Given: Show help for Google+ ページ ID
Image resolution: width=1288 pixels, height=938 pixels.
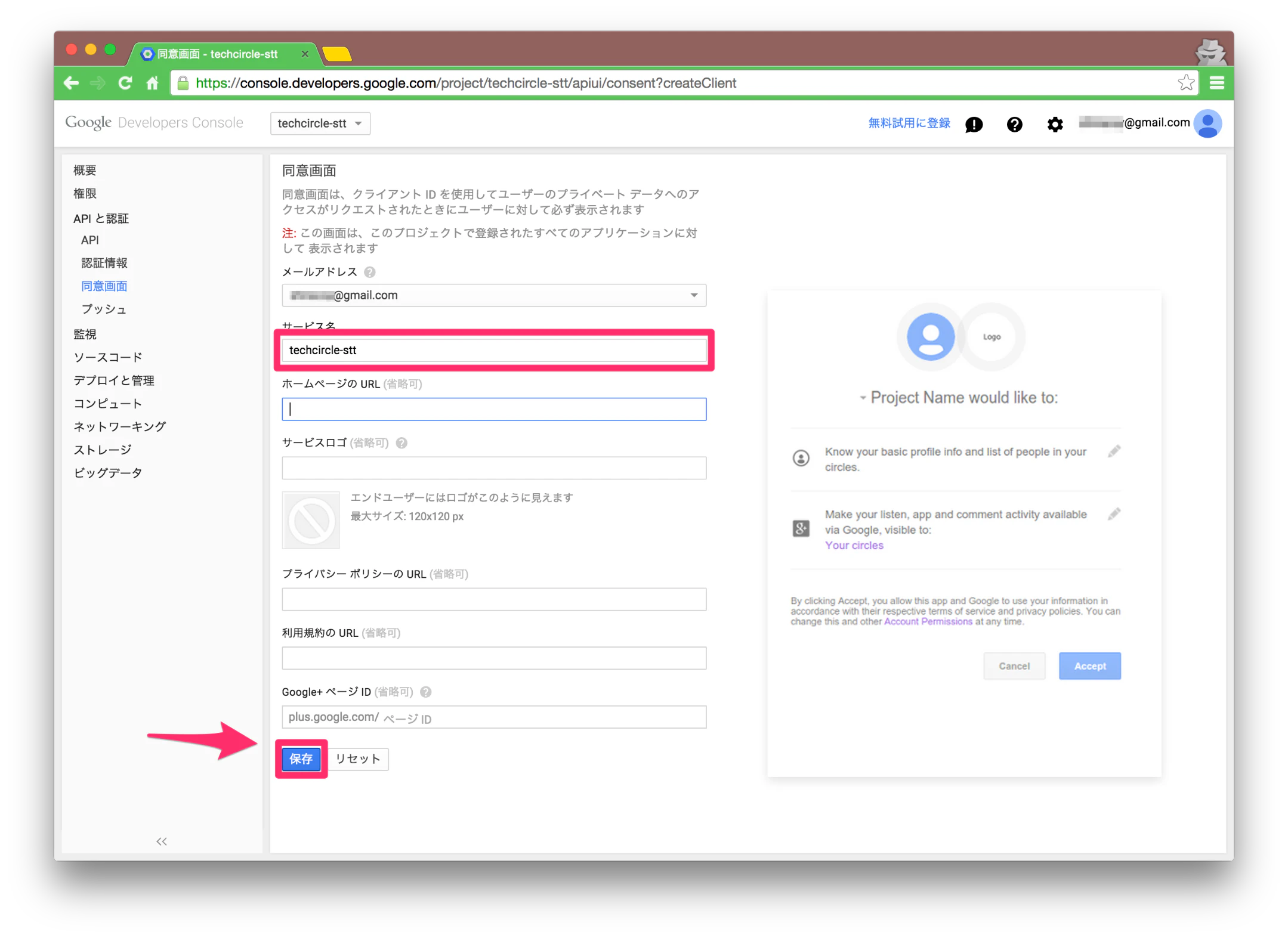Looking at the screenshot, I should point(425,692).
